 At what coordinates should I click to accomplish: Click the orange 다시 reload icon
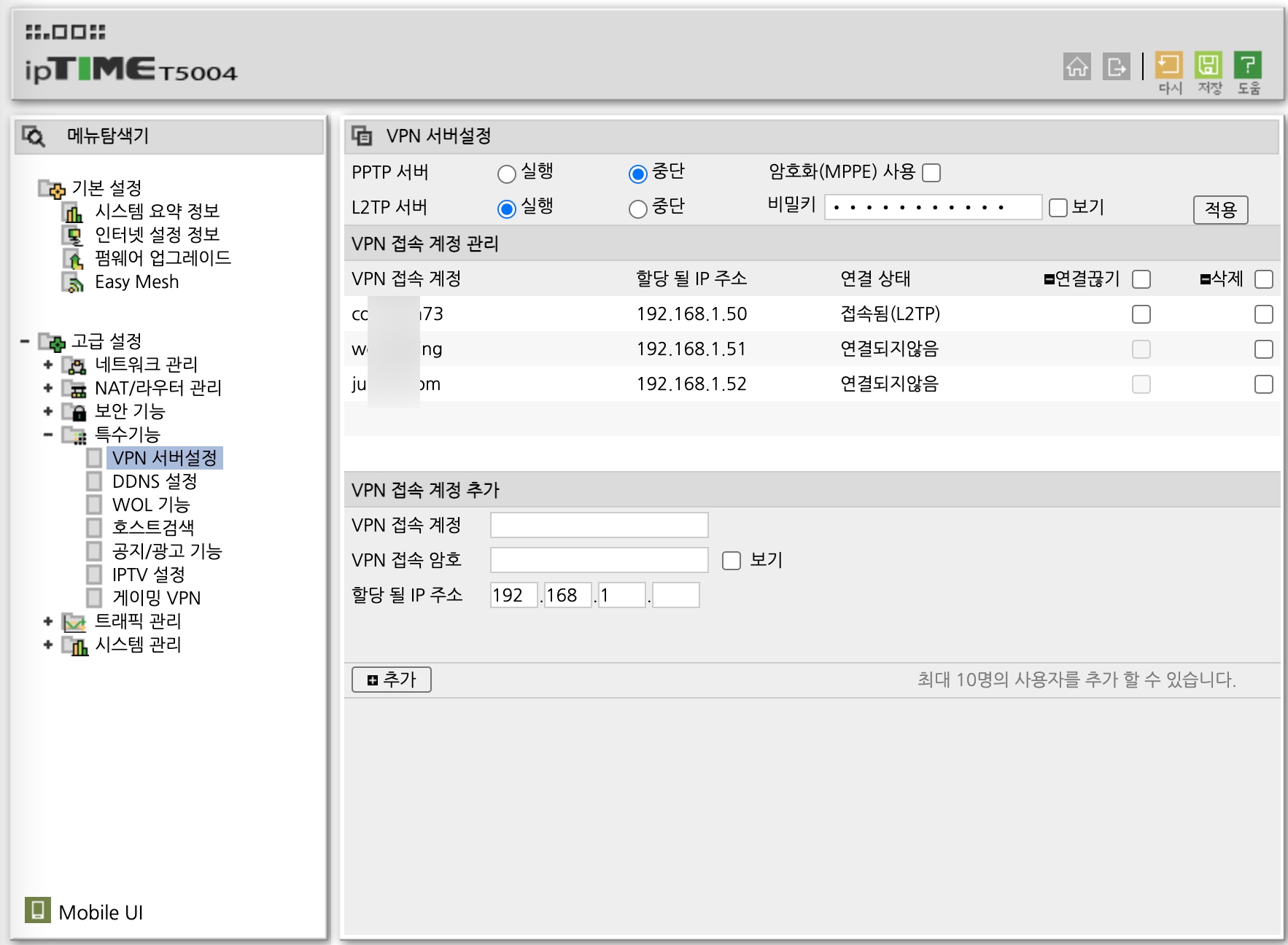pos(1169,65)
